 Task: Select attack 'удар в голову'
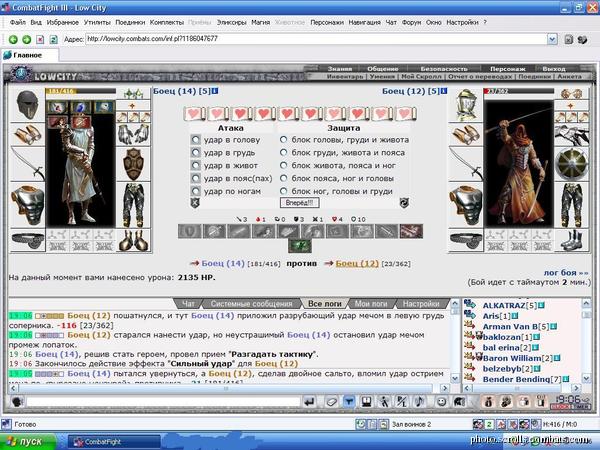click(x=196, y=140)
